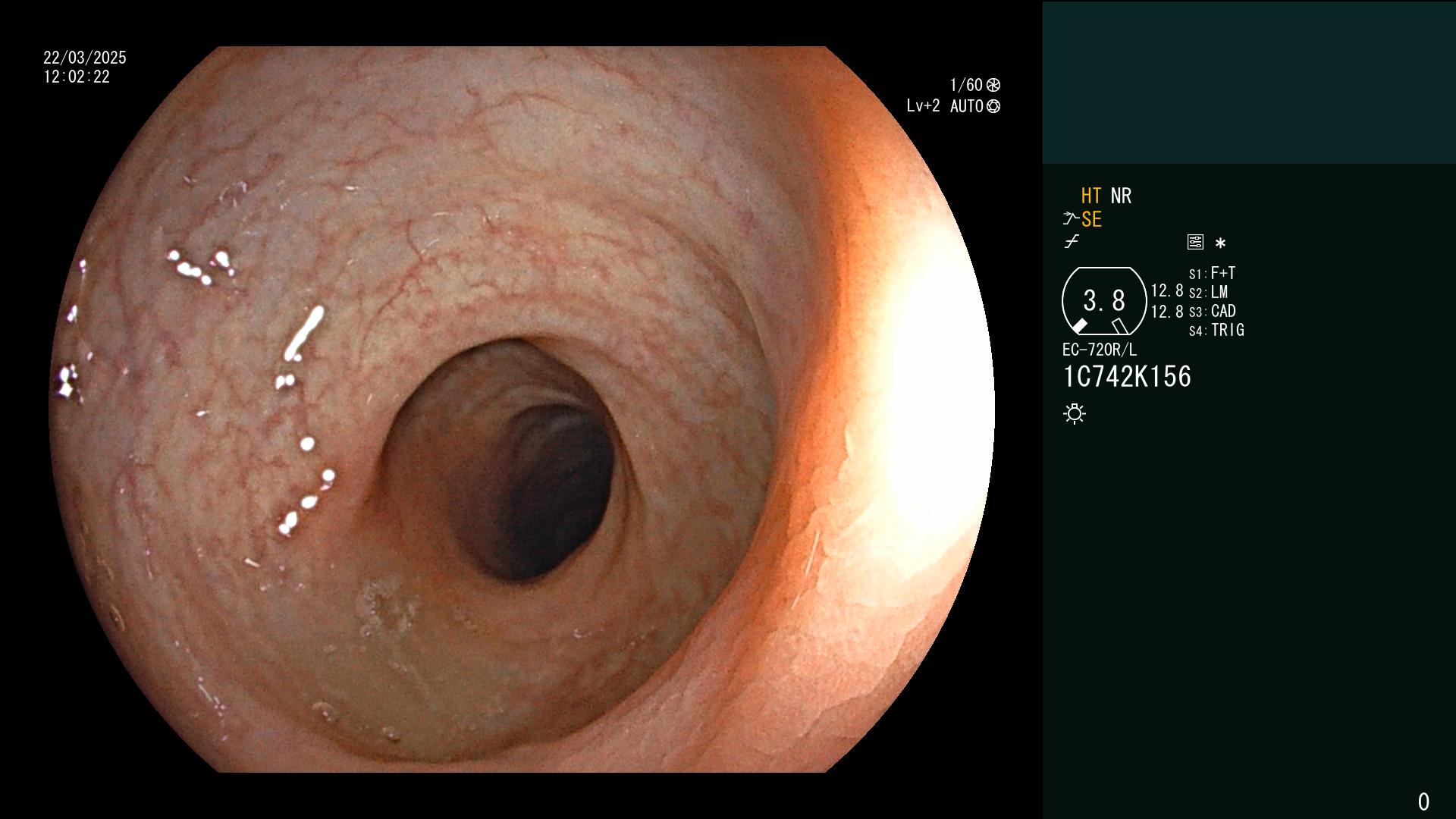Image resolution: width=1456 pixels, height=819 pixels.
Task: Click the time 12:02:22
Action: (x=77, y=77)
